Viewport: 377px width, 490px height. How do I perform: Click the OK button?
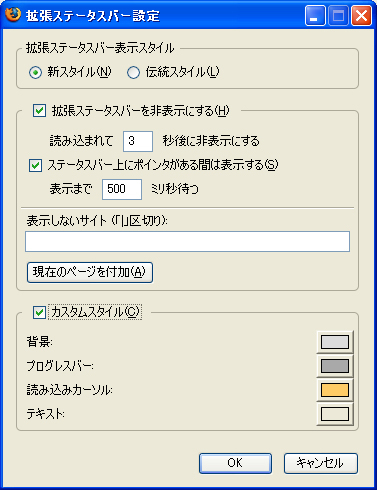(x=235, y=463)
